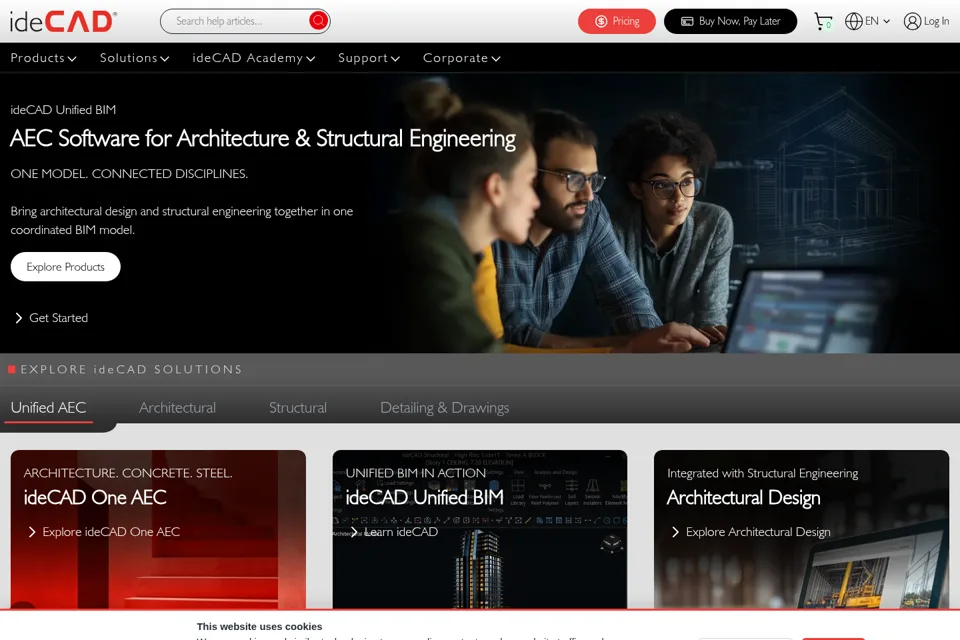Open the Pricing page
The width and height of the screenshot is (960, 640).
point(617,21)
